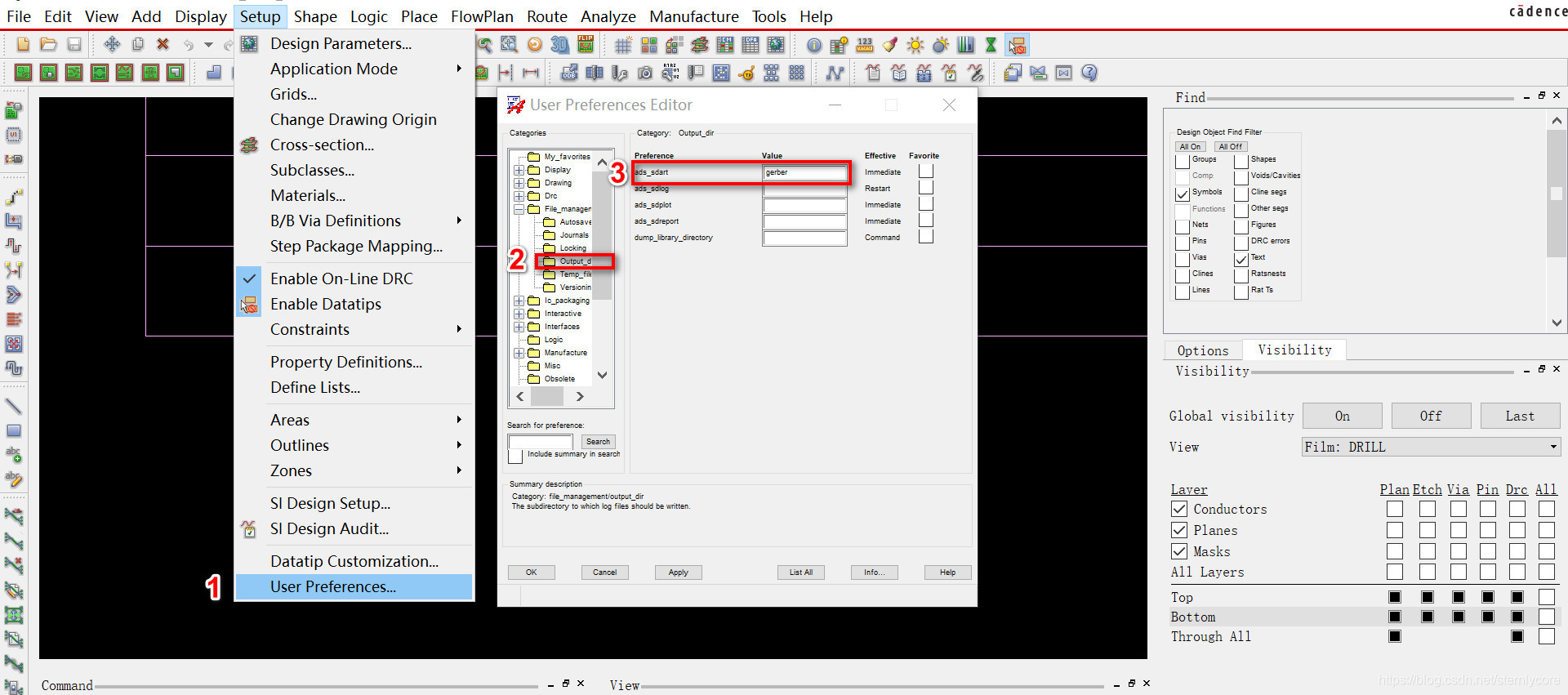Switch to the Options tab
Image resolution: width=1568 pixels, height=695 pixels.
(x=1202, y=350)
